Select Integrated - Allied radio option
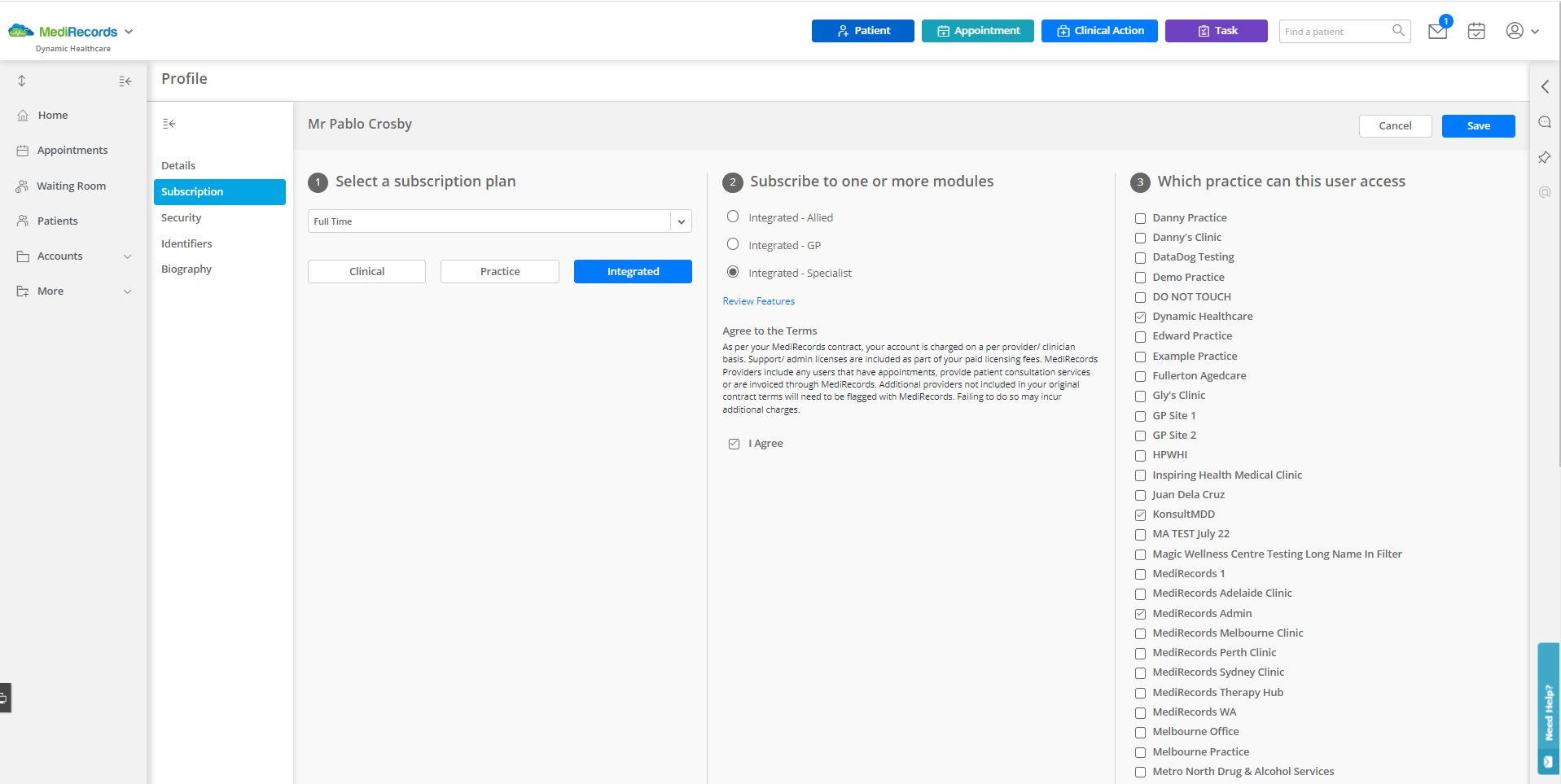 [x=733, y=217]
